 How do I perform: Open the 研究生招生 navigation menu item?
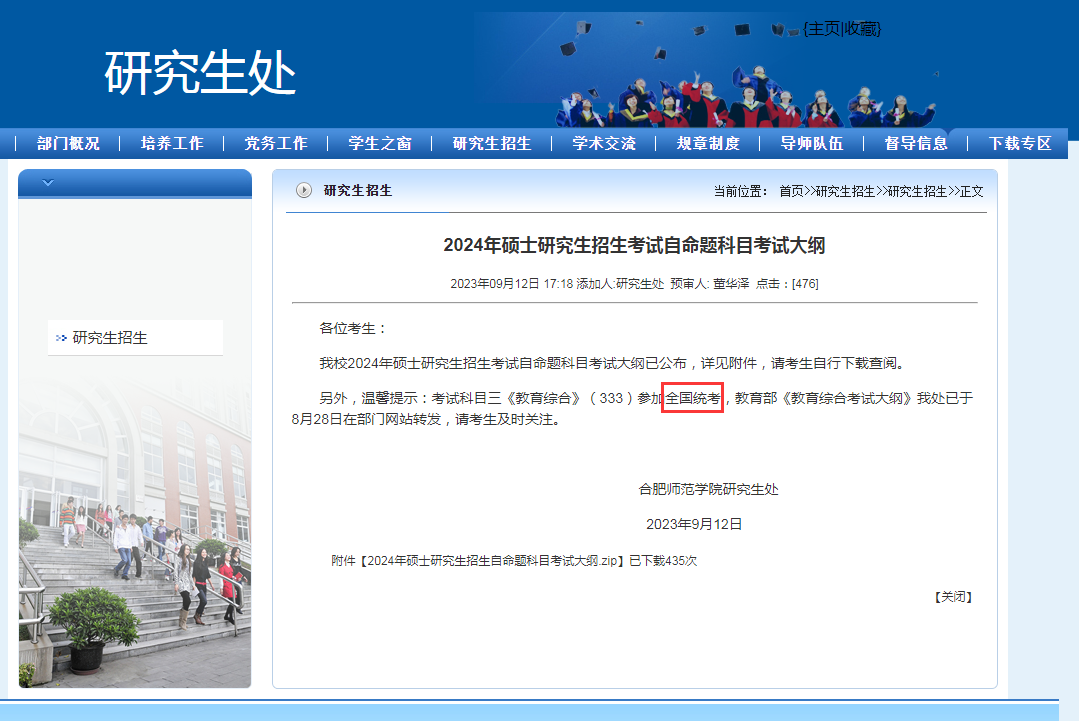click(x=492, y=143)
